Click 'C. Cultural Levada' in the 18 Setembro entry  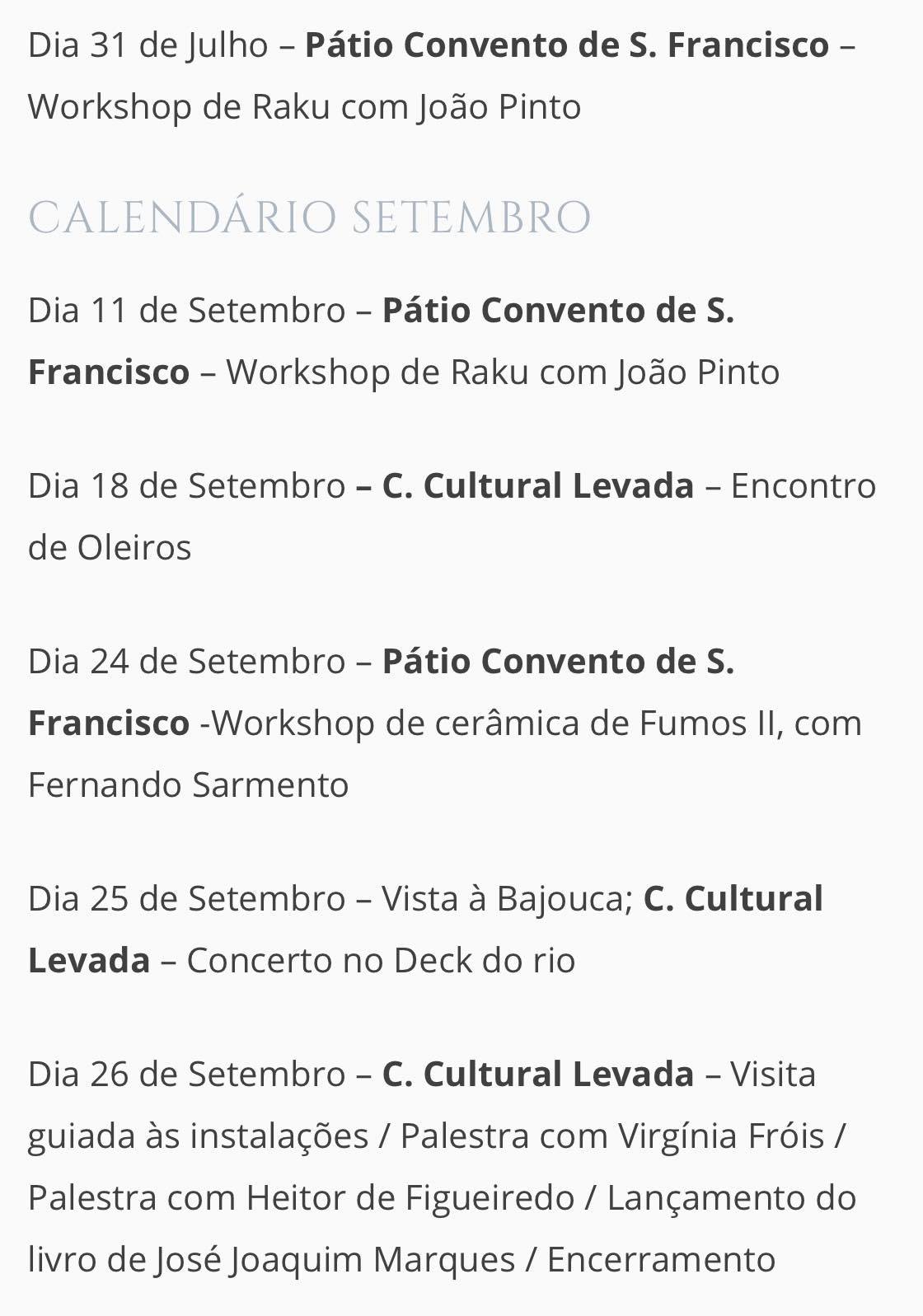(x=538, y=485)
